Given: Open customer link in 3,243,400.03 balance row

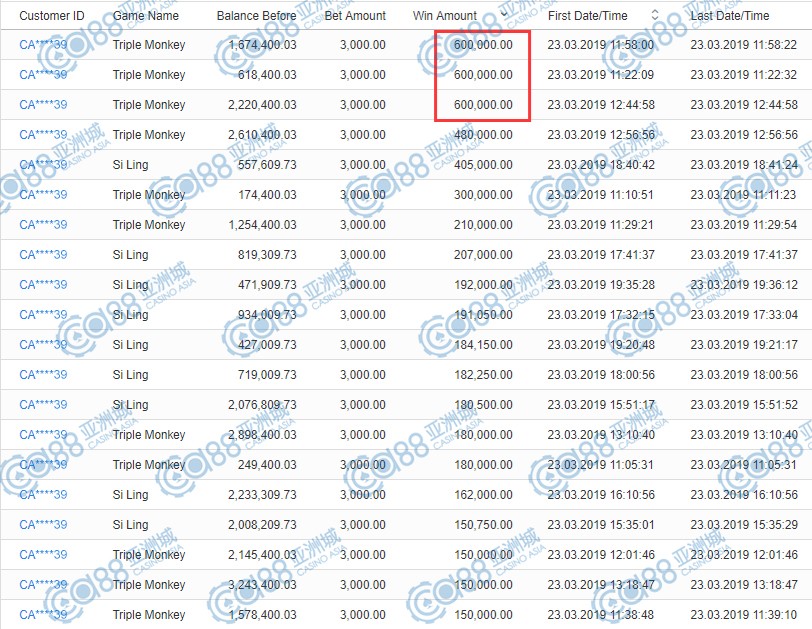Looking at the screenshot, I should coord(43,585).
